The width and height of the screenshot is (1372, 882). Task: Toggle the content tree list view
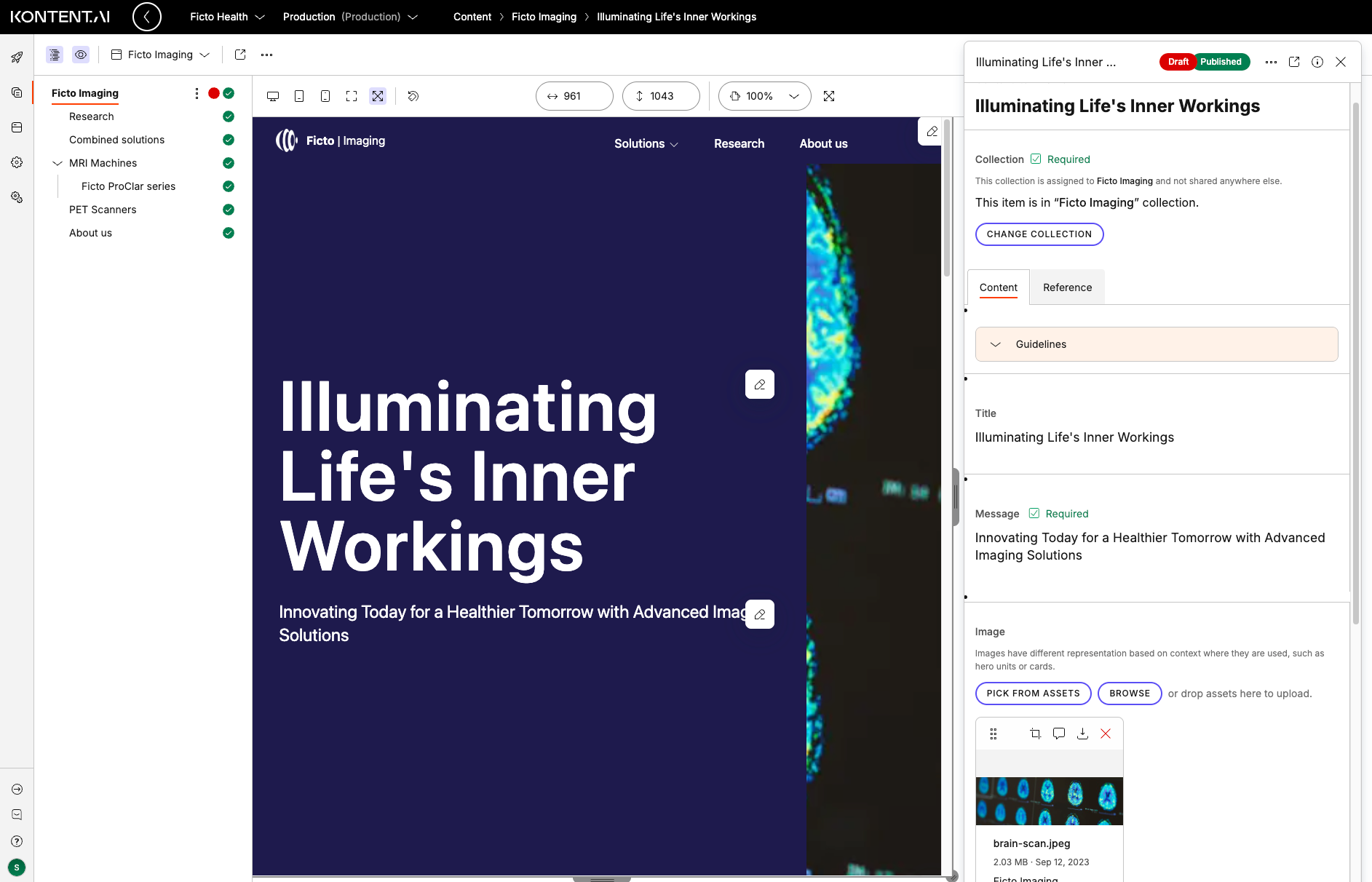(54, 55)
